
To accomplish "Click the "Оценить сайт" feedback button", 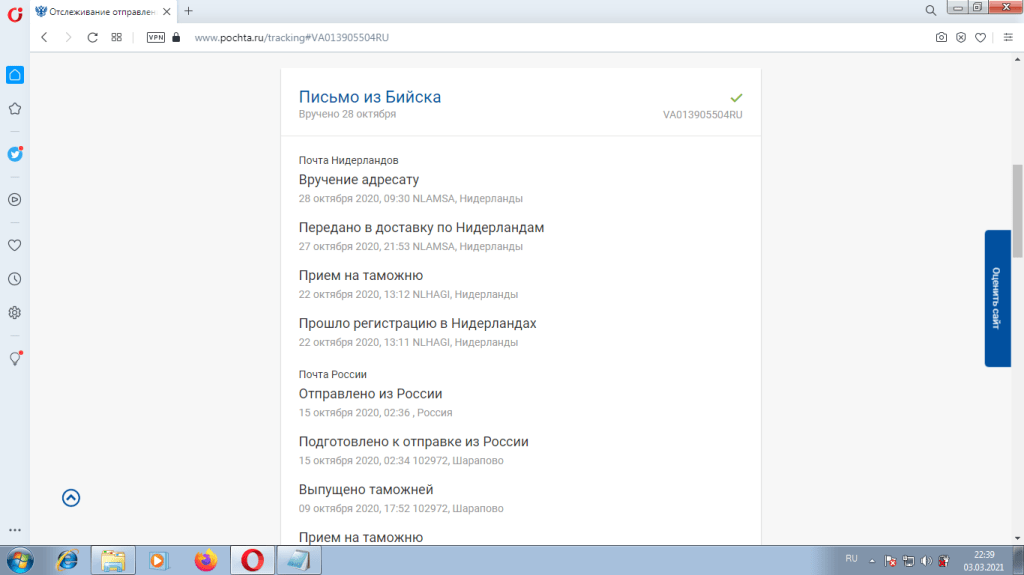I will [x=996, y=298].
